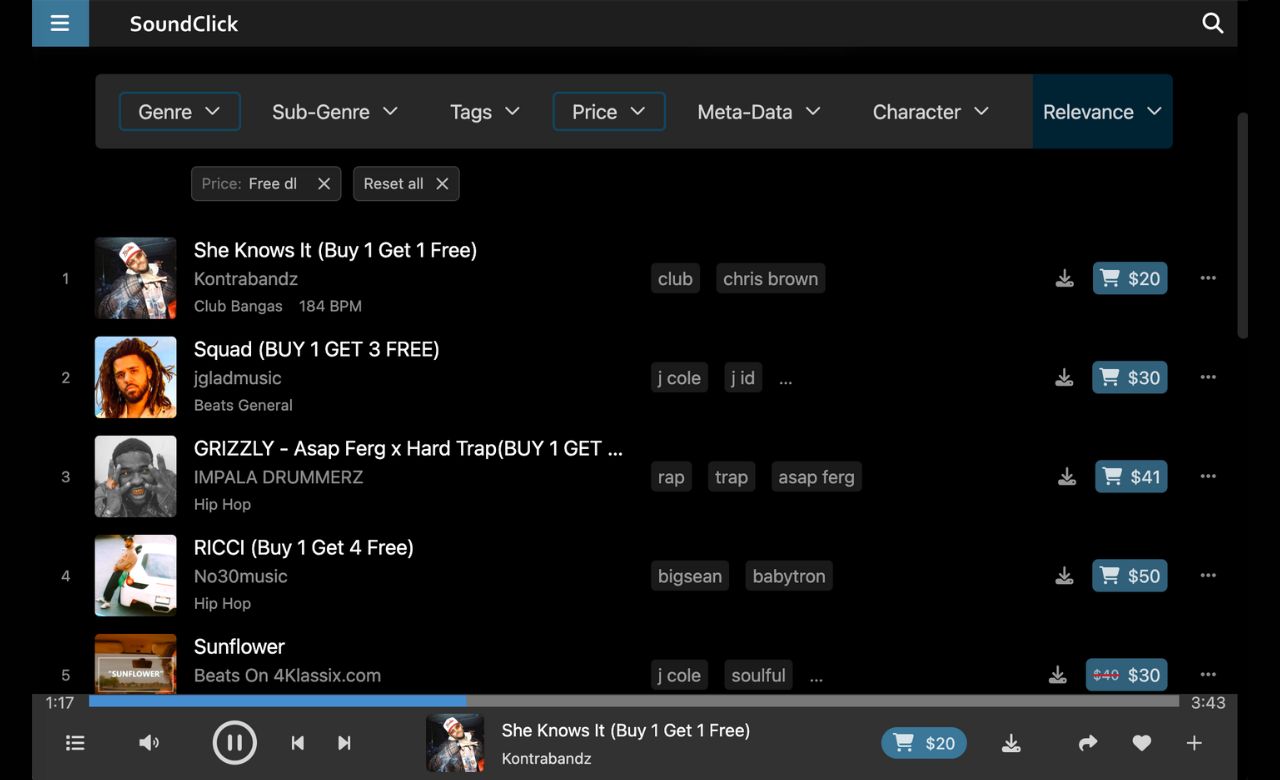Click the page vertical scrollbar
Image resolution: width=1280 pixels, height=780 pixels.
(1243, 225)
